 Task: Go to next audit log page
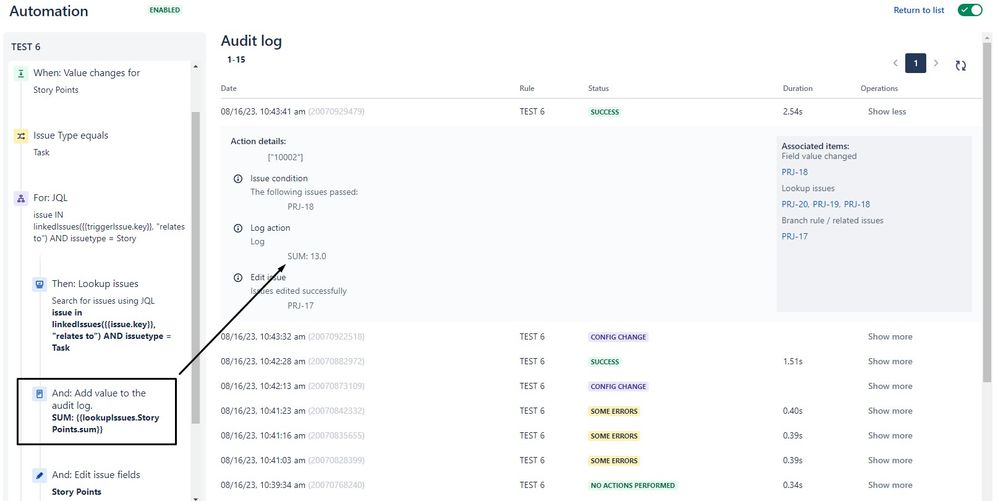[x=936, y=63]
